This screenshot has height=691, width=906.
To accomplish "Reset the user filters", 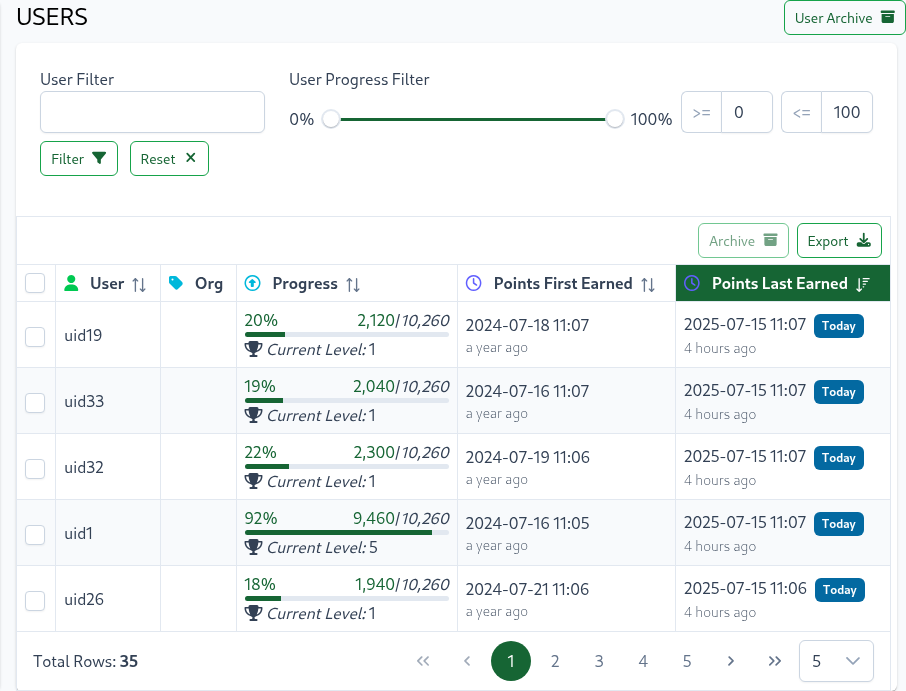I will (x=169, y=158).
